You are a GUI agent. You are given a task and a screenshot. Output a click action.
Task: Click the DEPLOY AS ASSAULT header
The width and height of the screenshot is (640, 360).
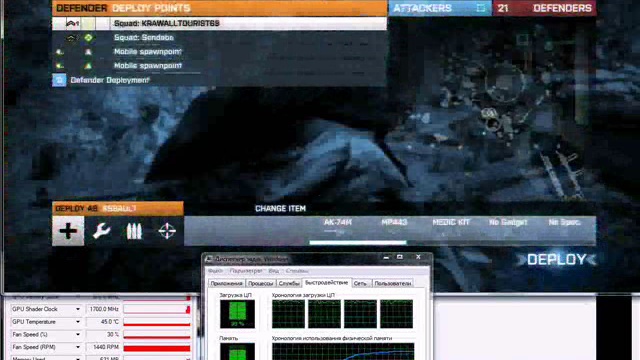click(118, 209)
